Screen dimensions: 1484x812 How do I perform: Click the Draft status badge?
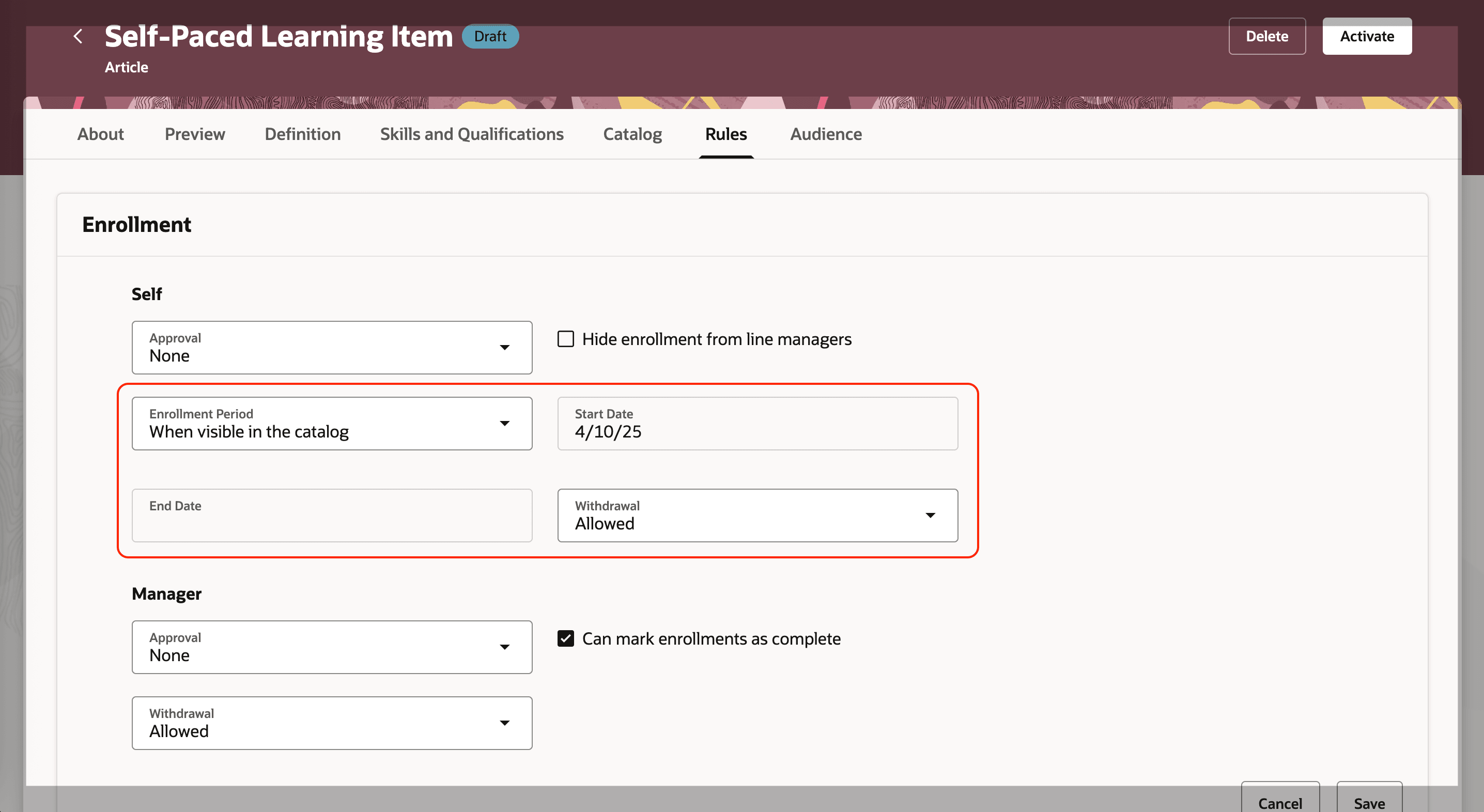[490, 36]
